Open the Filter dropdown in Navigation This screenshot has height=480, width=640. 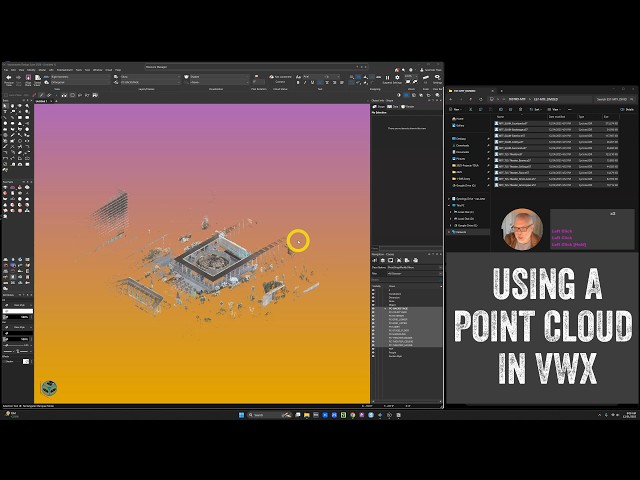coord(415,273)
